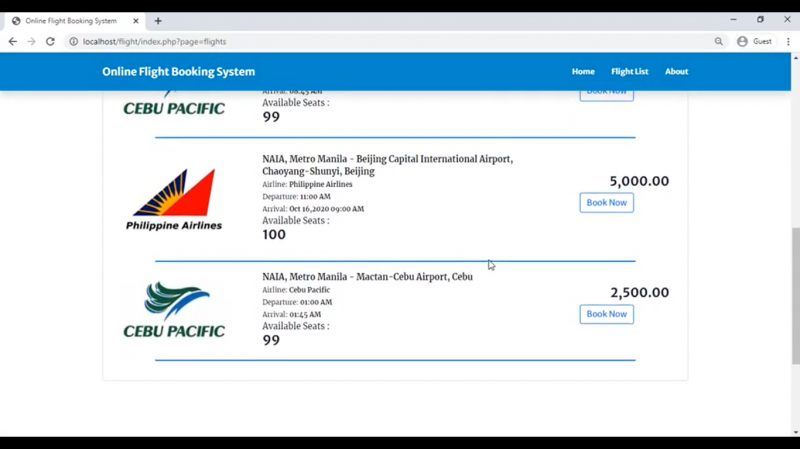The width and height of the screenshot is (800, 449).
Task: Restore down the browser window
Action: tap(760, 19)
